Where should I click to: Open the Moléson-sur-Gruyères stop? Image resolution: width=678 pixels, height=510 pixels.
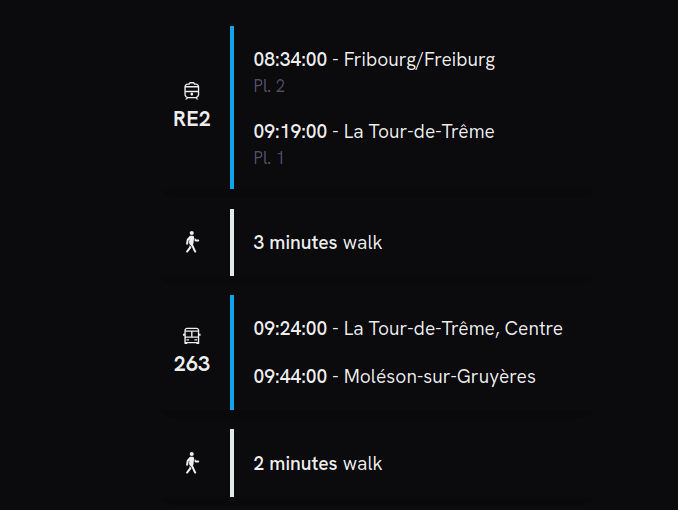tap(439, 377)
